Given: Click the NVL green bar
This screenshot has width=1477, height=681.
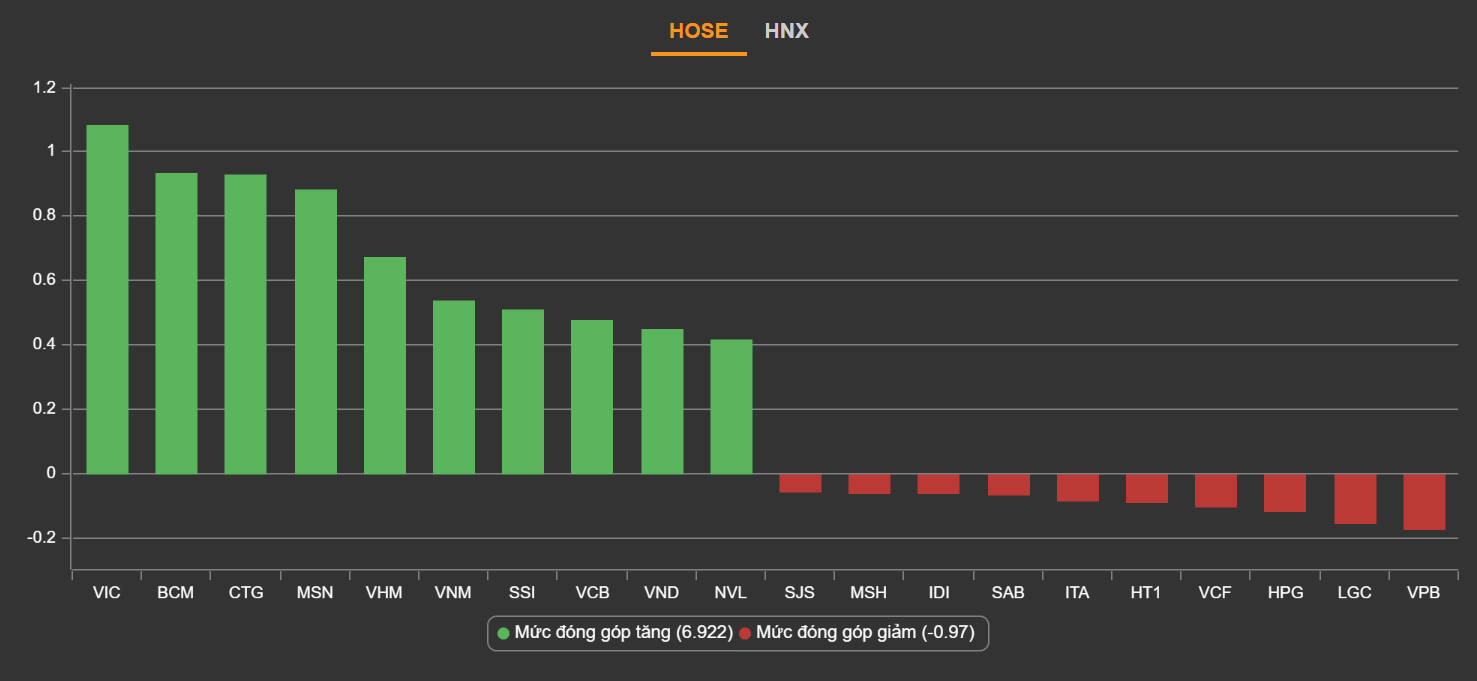Looking at the screenshot, I should pyautogui.click(x=731, y=406).
